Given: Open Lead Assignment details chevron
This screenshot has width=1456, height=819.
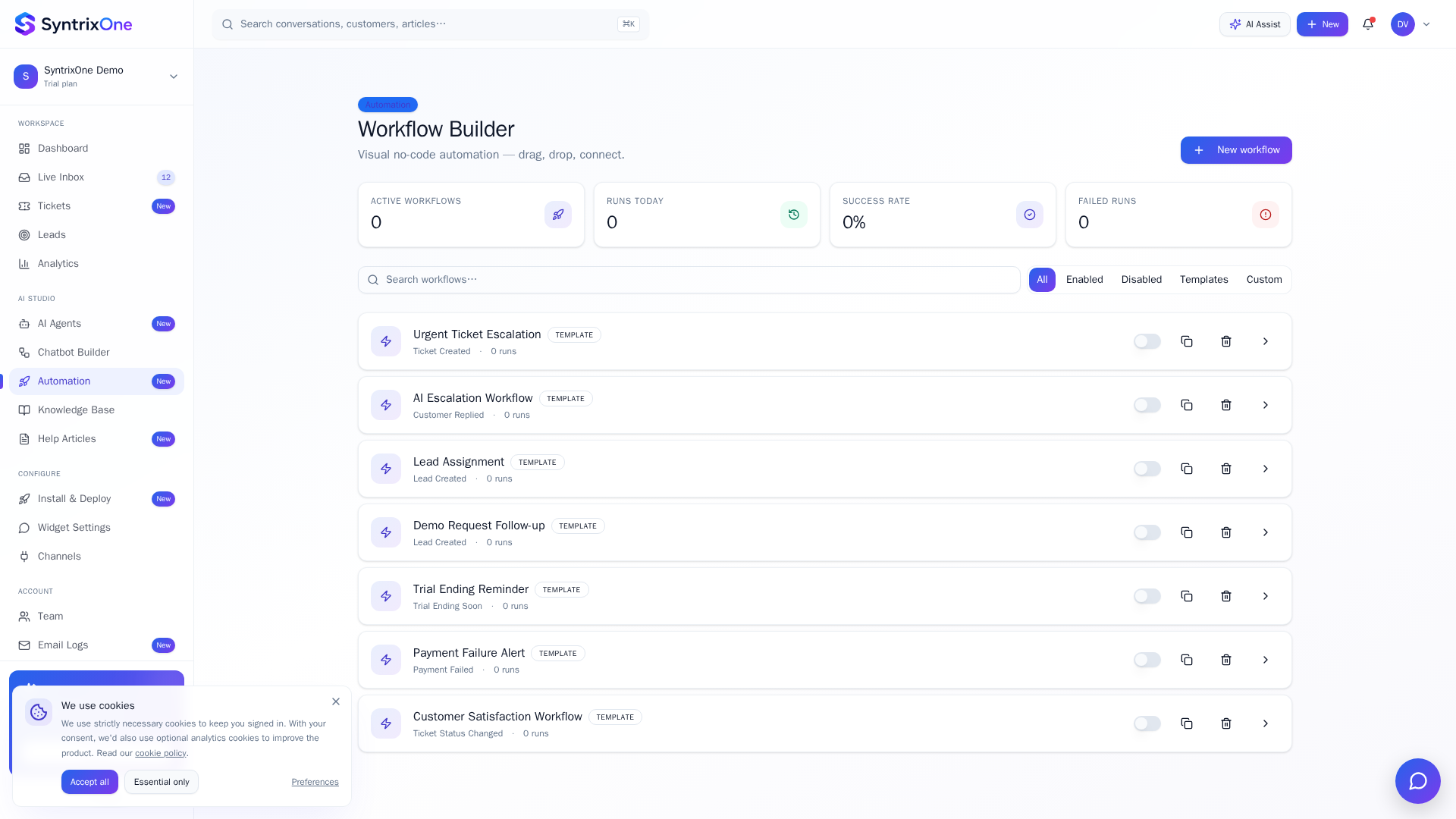Looking at the screenshot, I should coord(1266,469).
